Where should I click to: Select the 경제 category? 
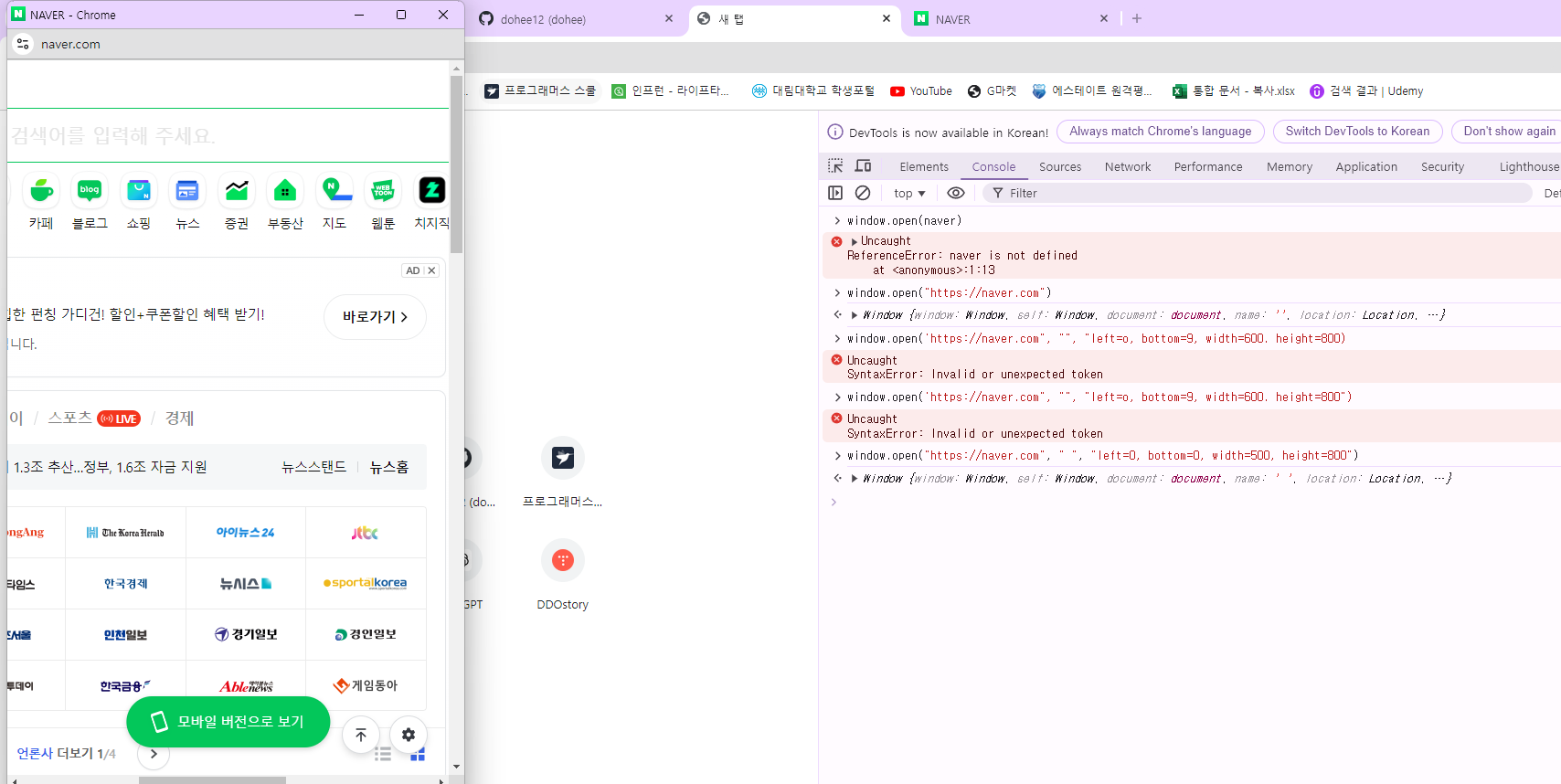coord(179,418)
